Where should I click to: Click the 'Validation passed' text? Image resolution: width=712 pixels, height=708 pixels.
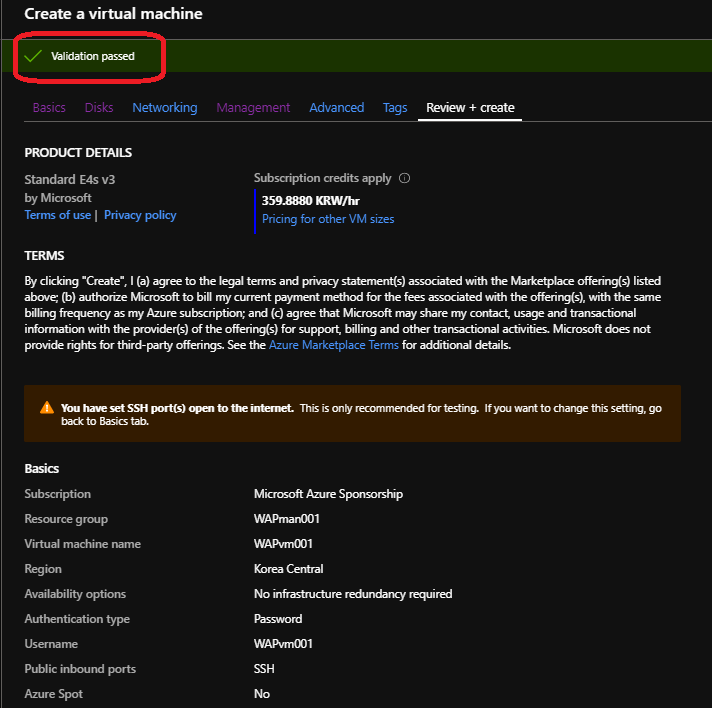93,56
